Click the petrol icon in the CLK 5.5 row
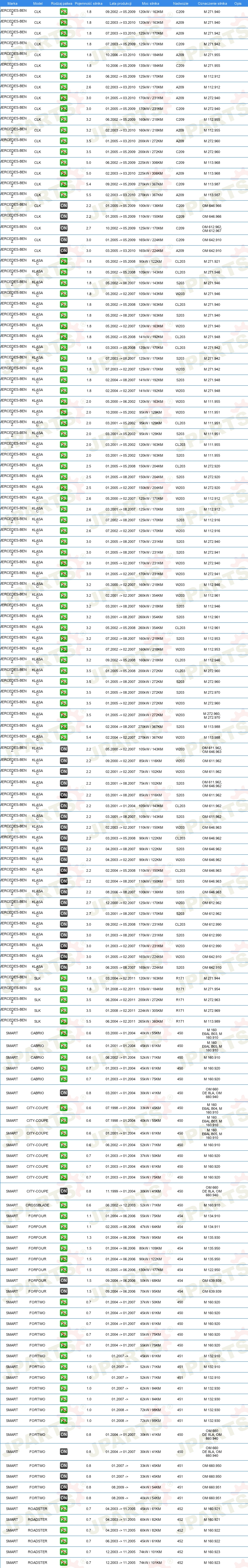This screenshot has width=248, height=1568. (x=63, y=196)
